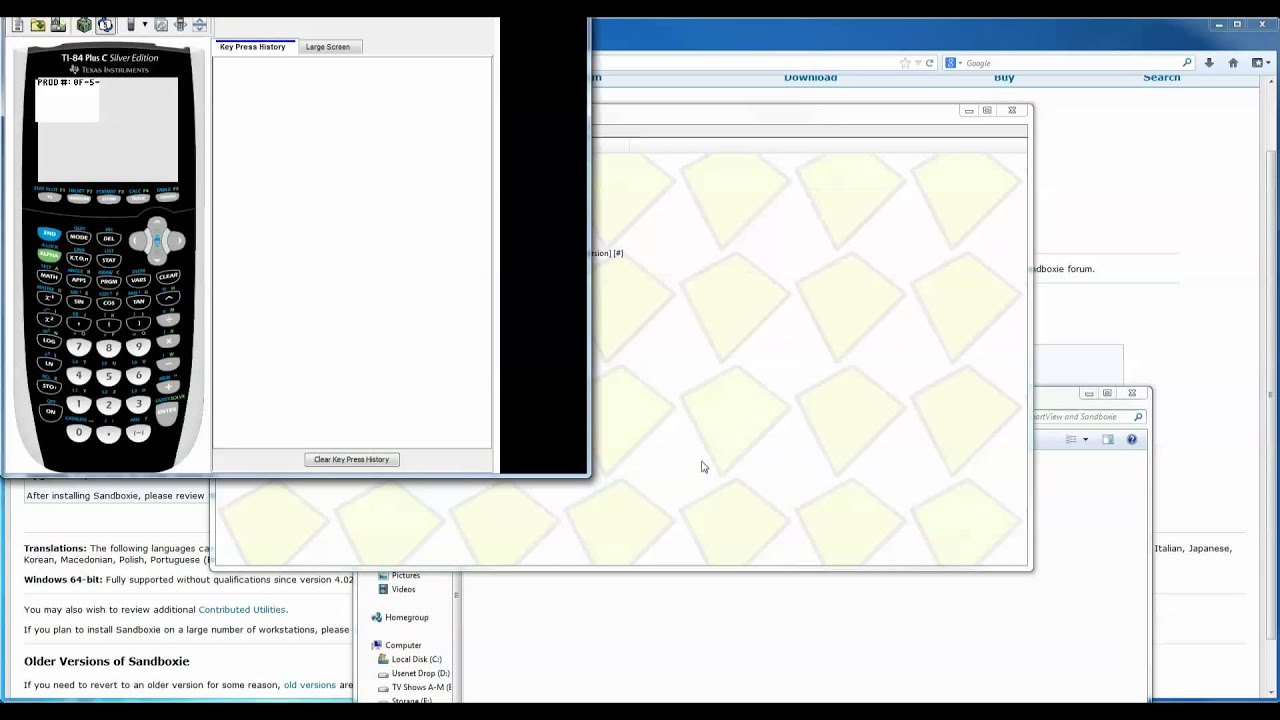The height and width of the screenshot is (720, 1280).
Task: Click calculator TAN key
Action: (x=139, y=302)
